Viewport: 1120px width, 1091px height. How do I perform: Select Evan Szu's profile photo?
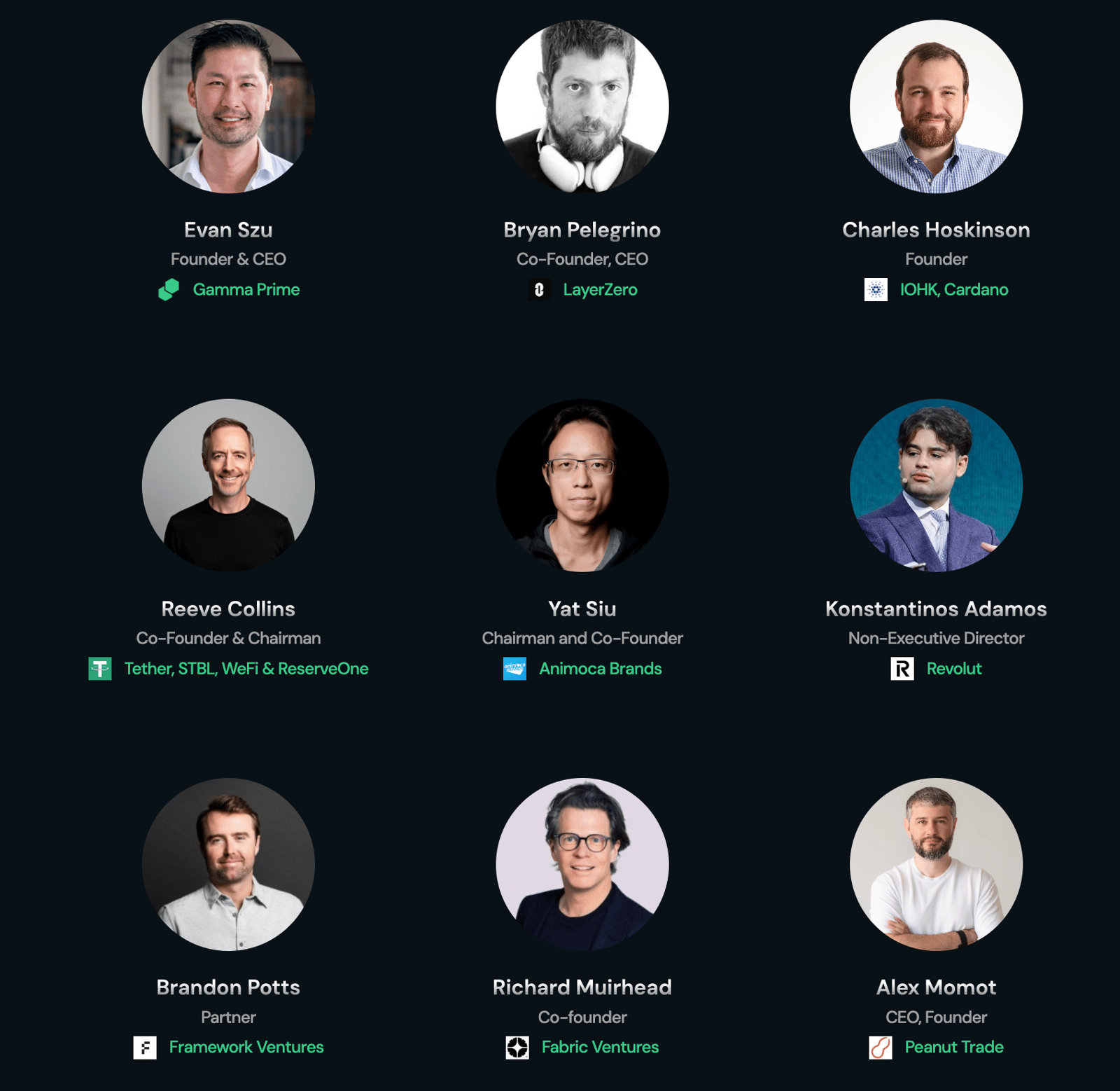coord(228,106)
